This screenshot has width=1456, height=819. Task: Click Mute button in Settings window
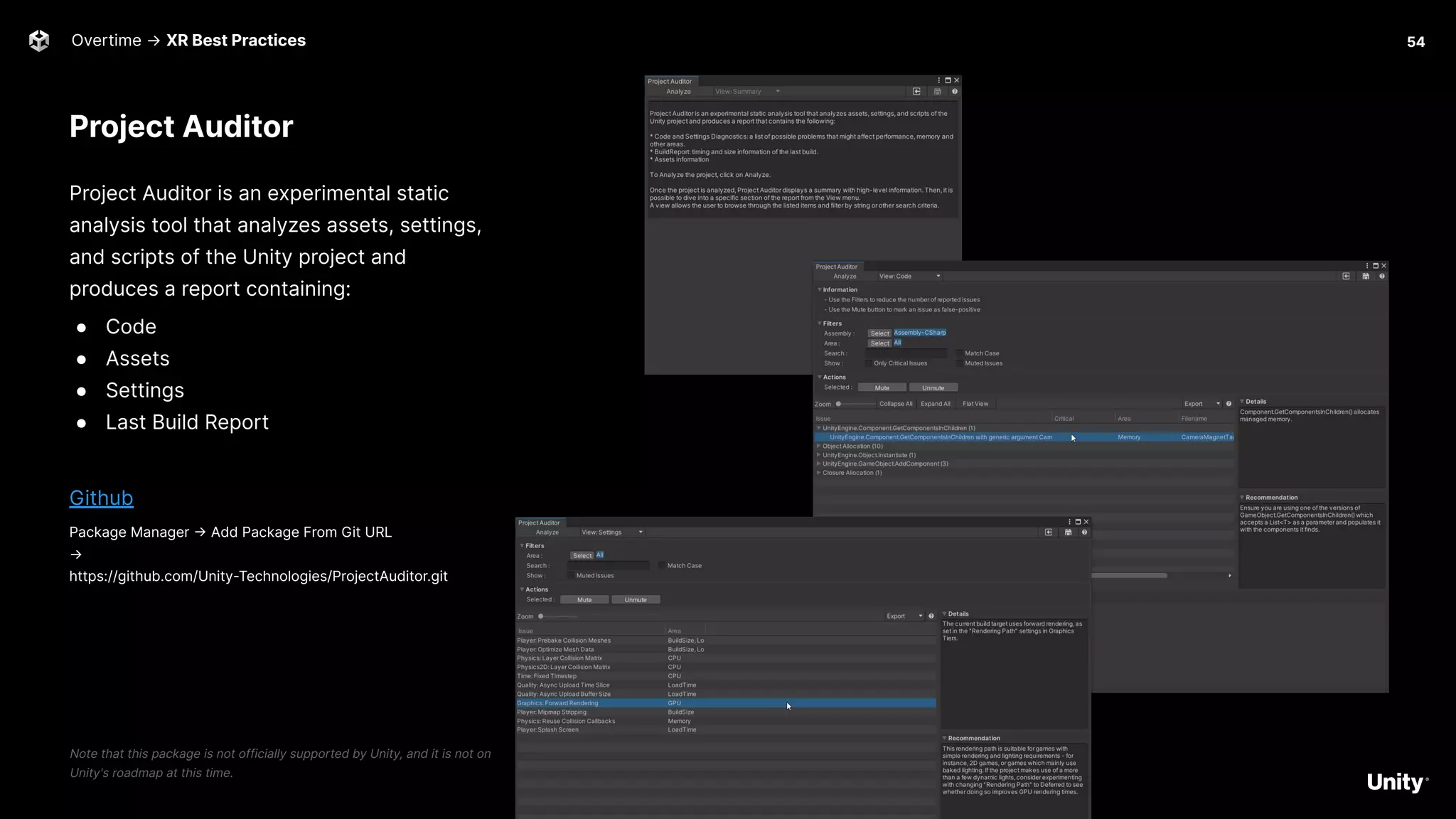[x=584, y=600]
